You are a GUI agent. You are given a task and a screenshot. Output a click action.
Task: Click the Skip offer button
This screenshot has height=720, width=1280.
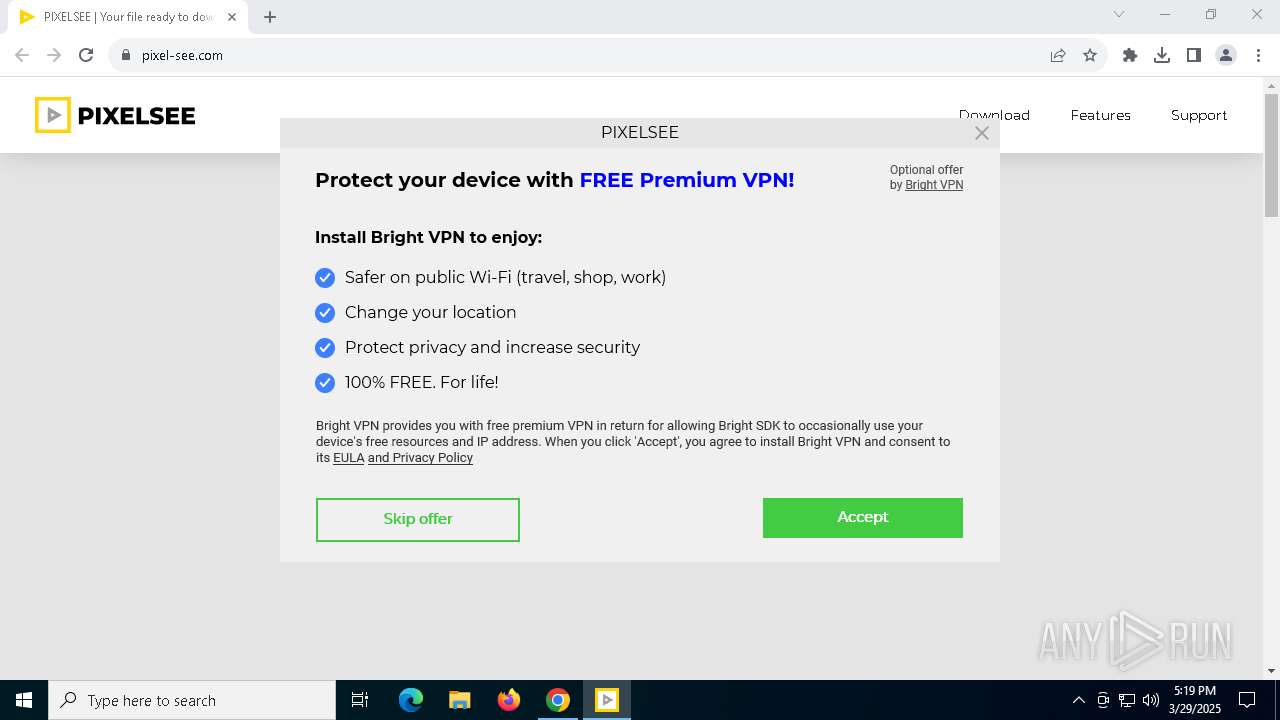pyautogui.click(x=418, y=519)
